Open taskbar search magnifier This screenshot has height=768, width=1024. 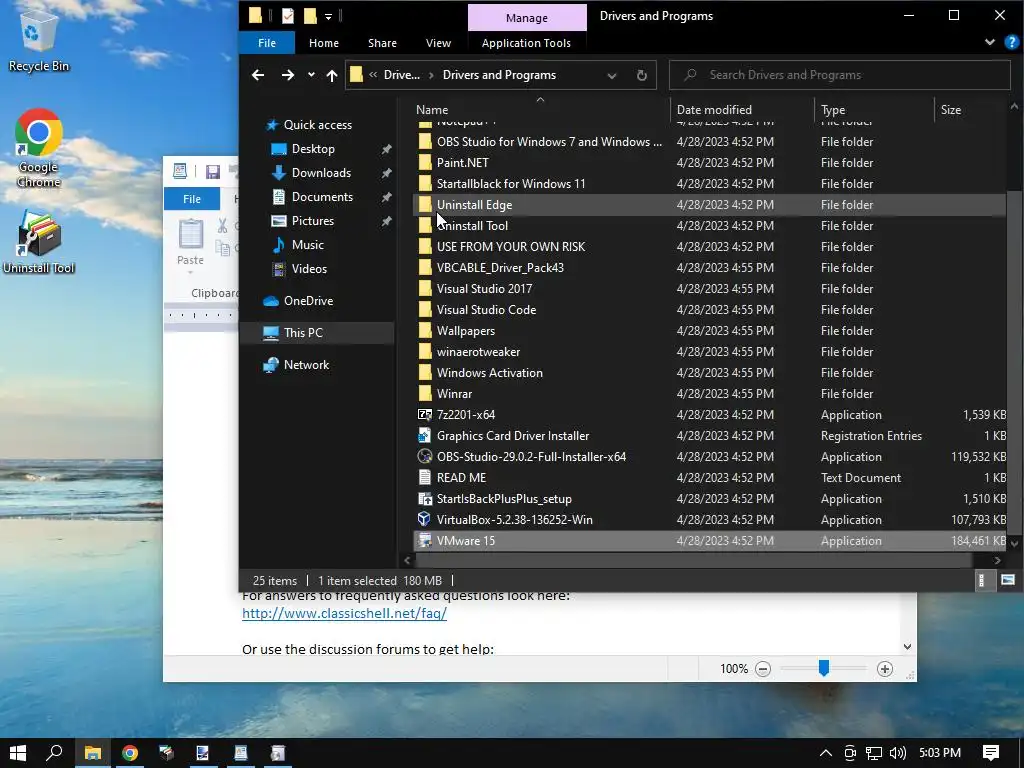tap(54, 753)
